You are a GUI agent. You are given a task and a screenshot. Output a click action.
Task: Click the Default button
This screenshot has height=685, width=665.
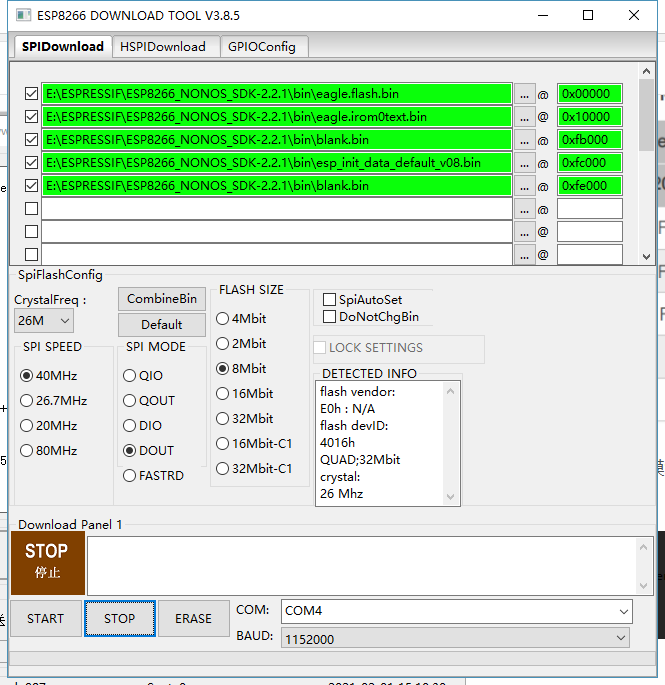point(162,325)
